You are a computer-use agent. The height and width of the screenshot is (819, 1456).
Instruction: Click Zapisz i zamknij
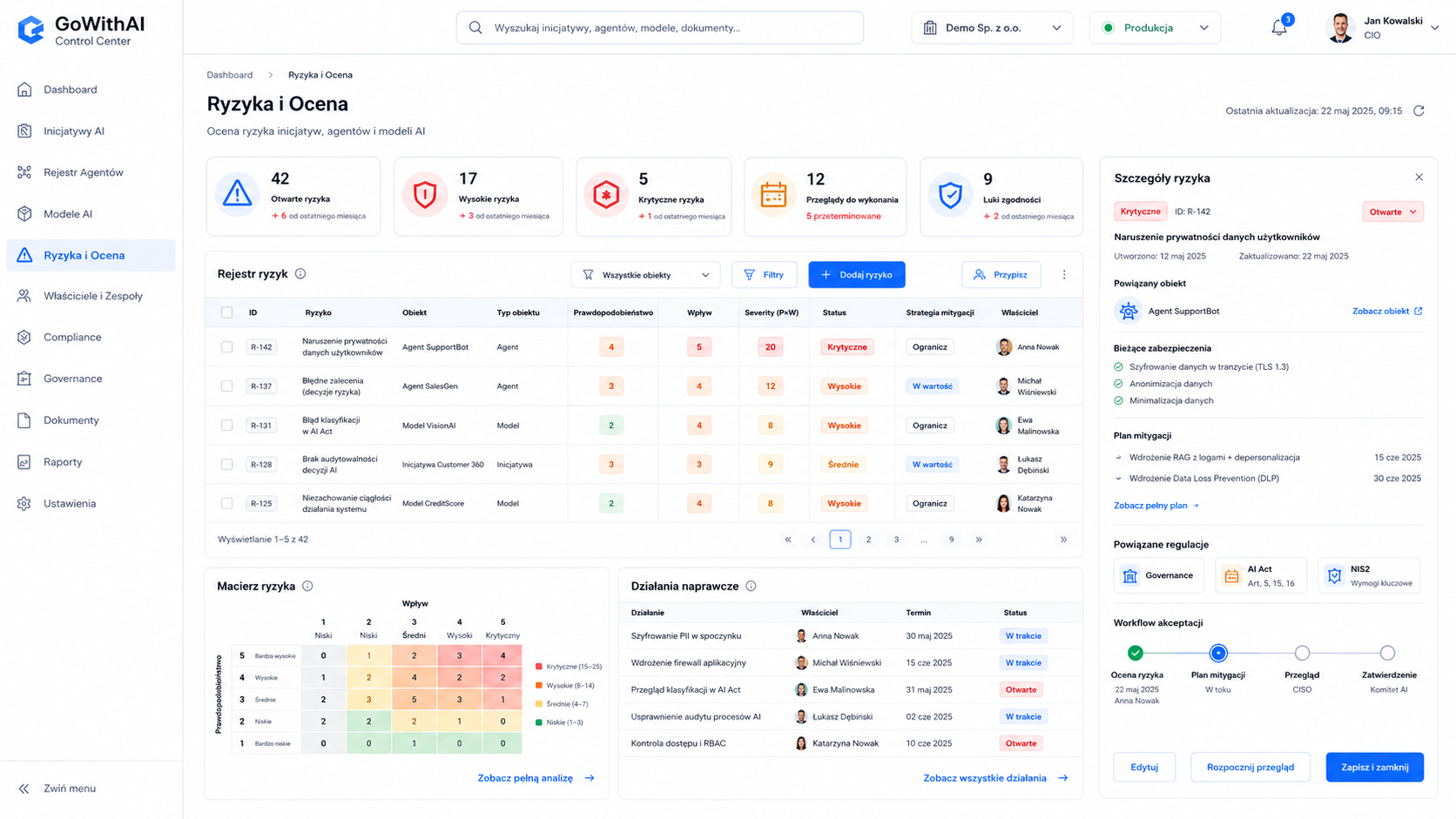1375,768
